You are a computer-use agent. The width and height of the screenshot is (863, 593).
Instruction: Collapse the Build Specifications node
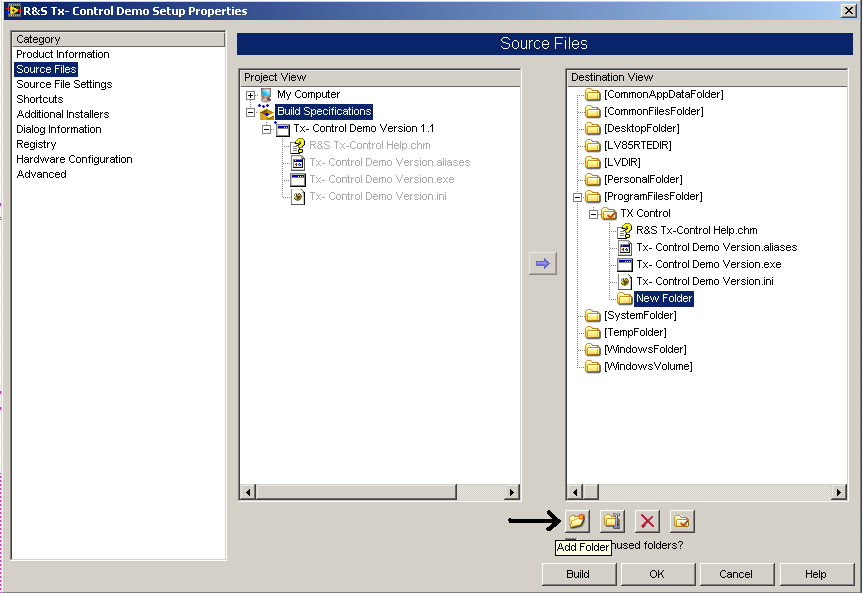pyautogui.click(x=250, y=112)
